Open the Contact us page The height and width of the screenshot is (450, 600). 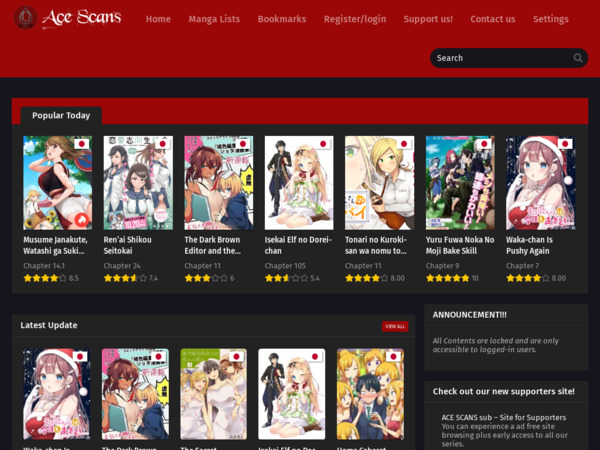492,19
